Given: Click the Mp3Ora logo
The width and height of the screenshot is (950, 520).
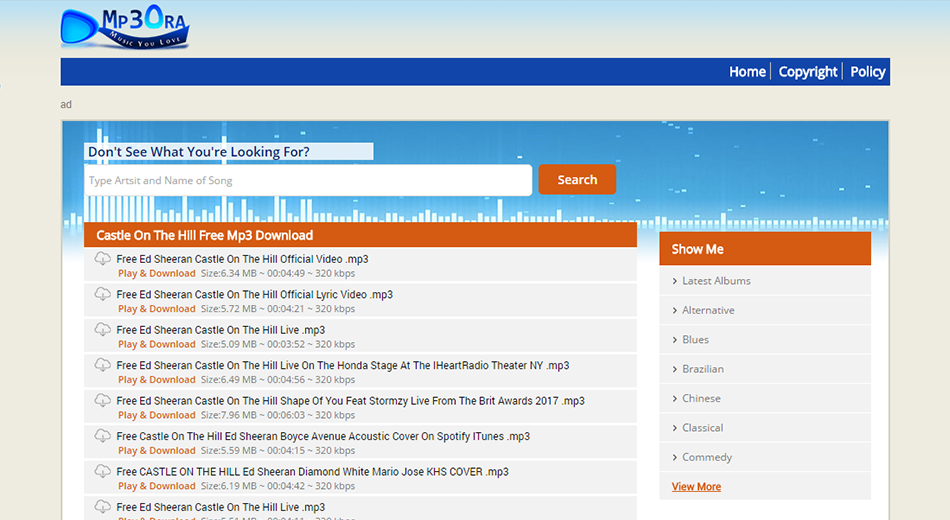Looking at the screenshot, I should [x=125, y=27].
